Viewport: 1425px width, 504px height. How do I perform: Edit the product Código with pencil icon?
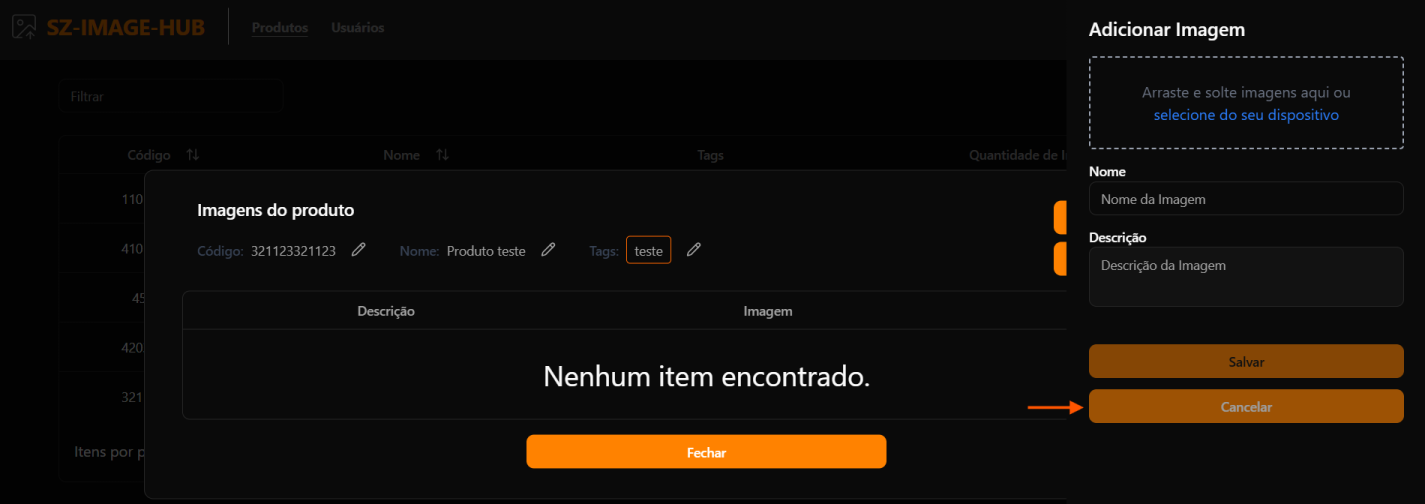point(359,250)
